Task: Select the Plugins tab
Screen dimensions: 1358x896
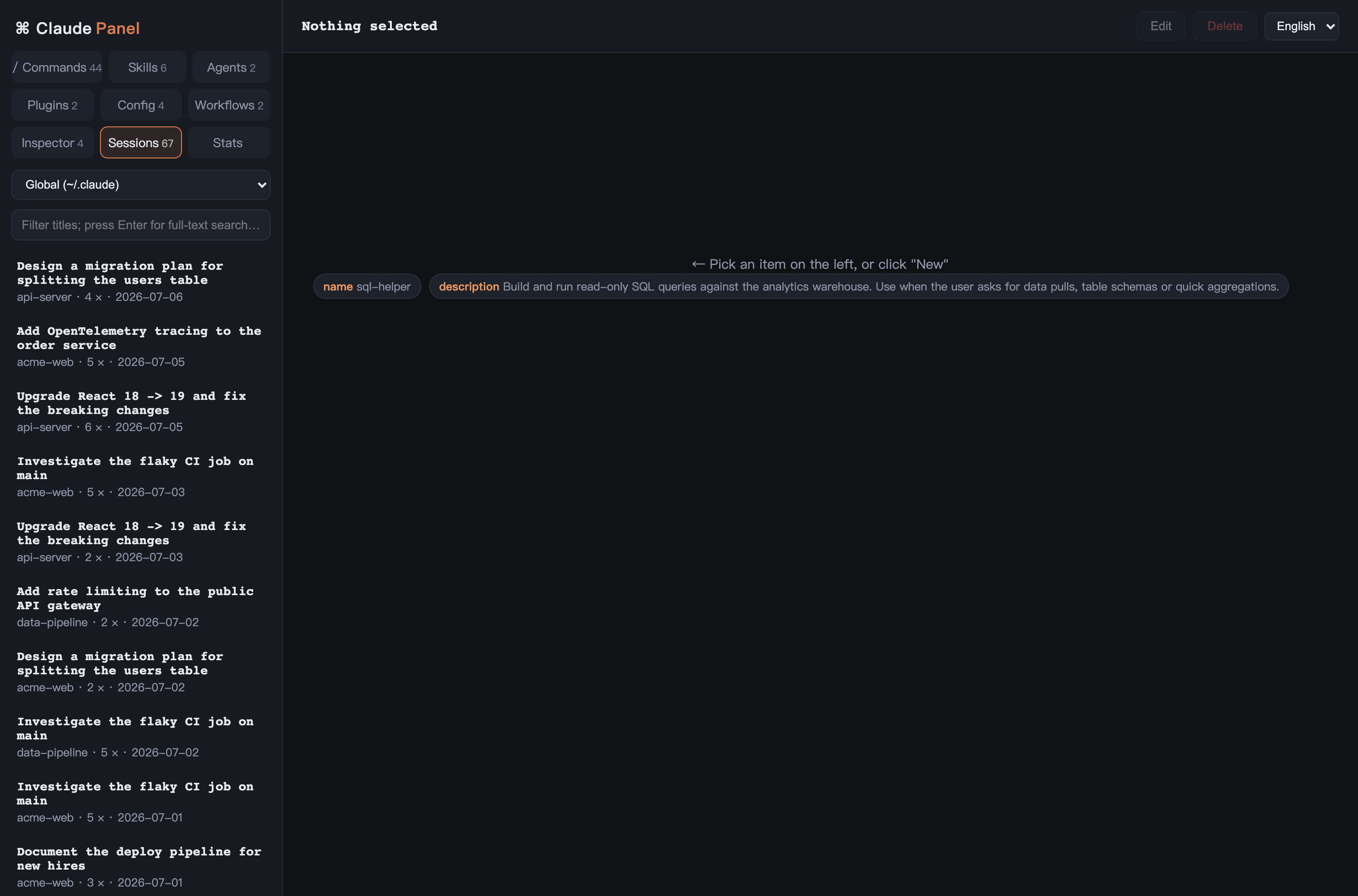Action: click(52, 105)
